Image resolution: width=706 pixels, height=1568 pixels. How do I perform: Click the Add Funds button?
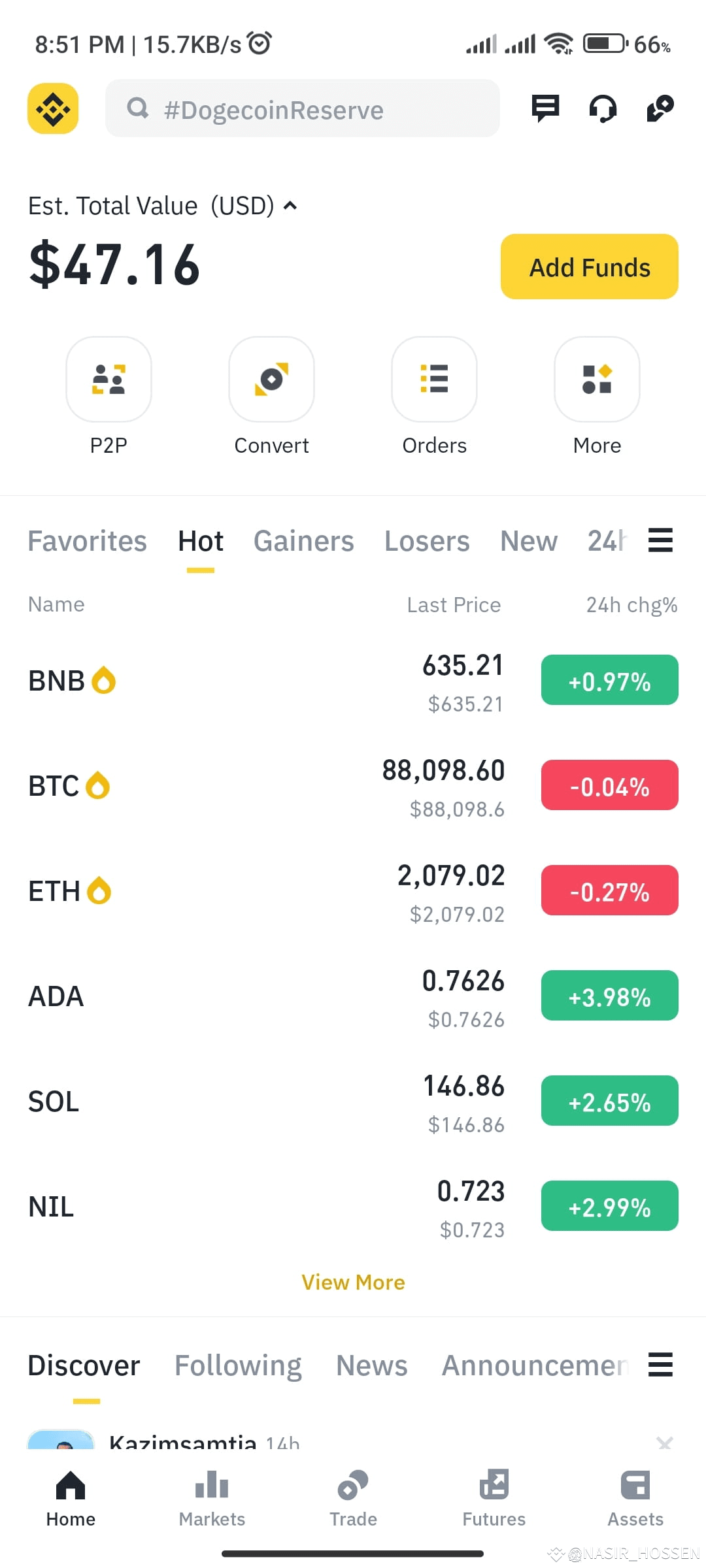coord(590,267)
